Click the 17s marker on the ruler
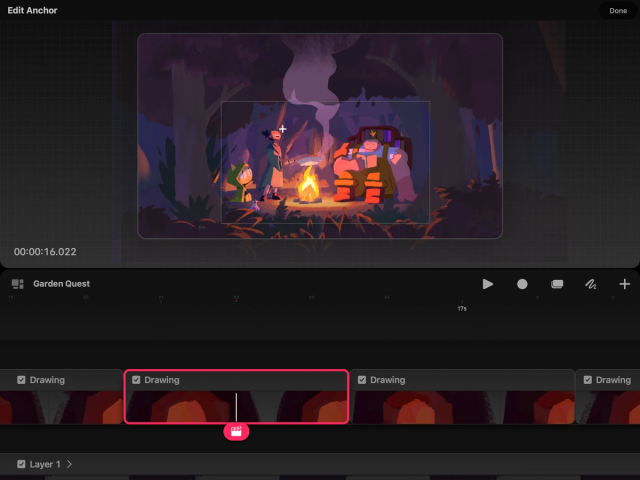 coord(462,309)
